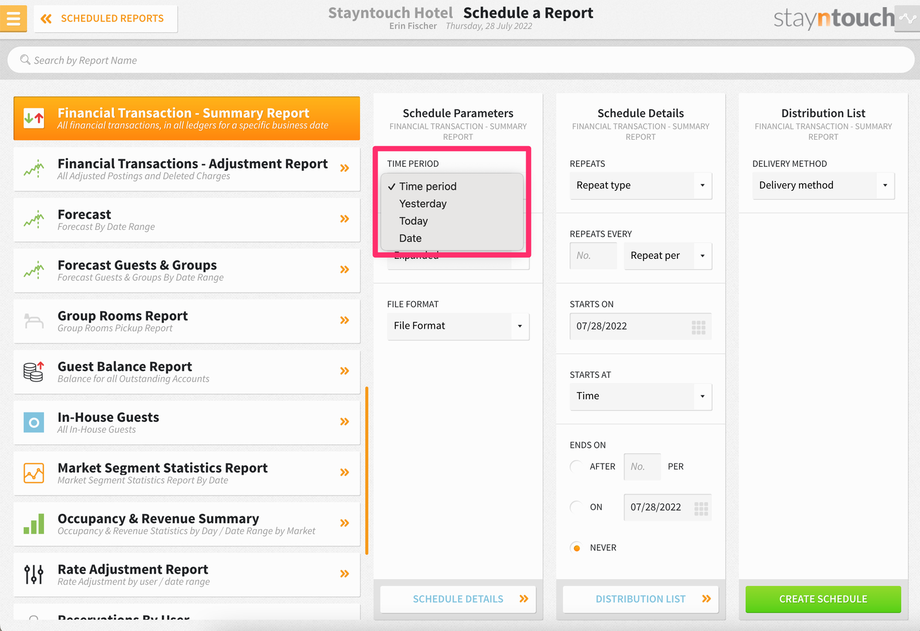This screenshot has height=631, width=920.
Task: Expand the Forecast Guests & Groups chevron
Action: pos(344,269)
